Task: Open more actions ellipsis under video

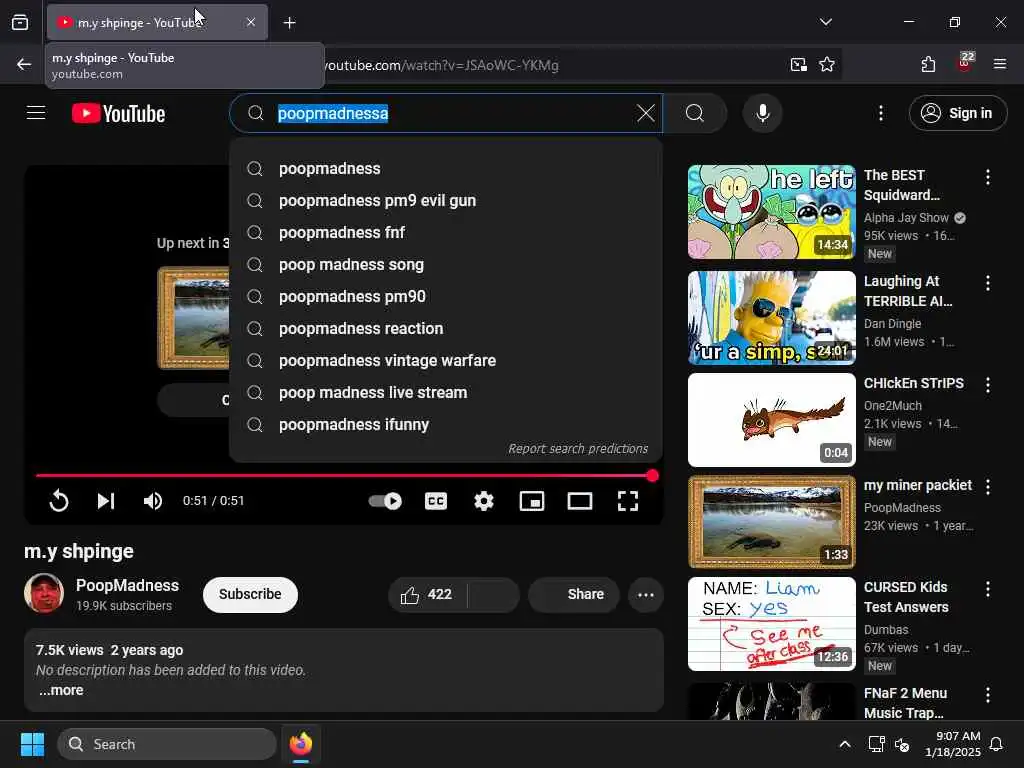Action: (646, 595)
